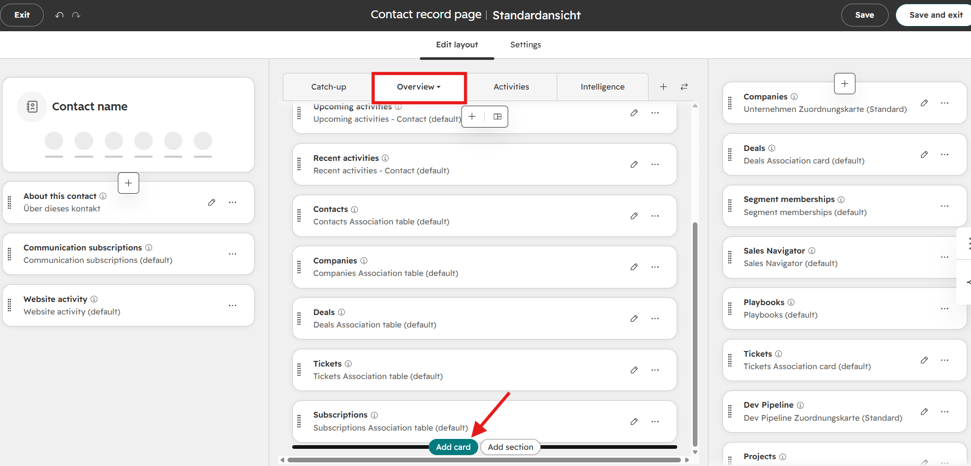Show info for Communication subscriptions card
This screenshot has height=466, width=971.
click(149, 248)
